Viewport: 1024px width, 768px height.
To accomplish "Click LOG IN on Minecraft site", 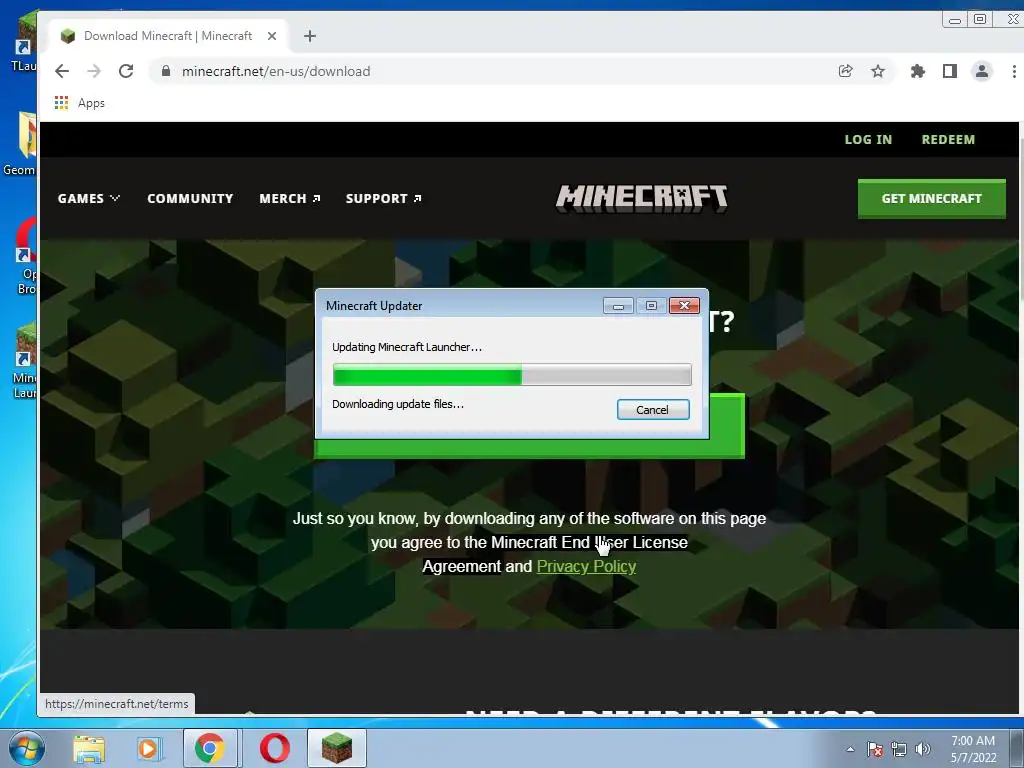I will point(868,140).
